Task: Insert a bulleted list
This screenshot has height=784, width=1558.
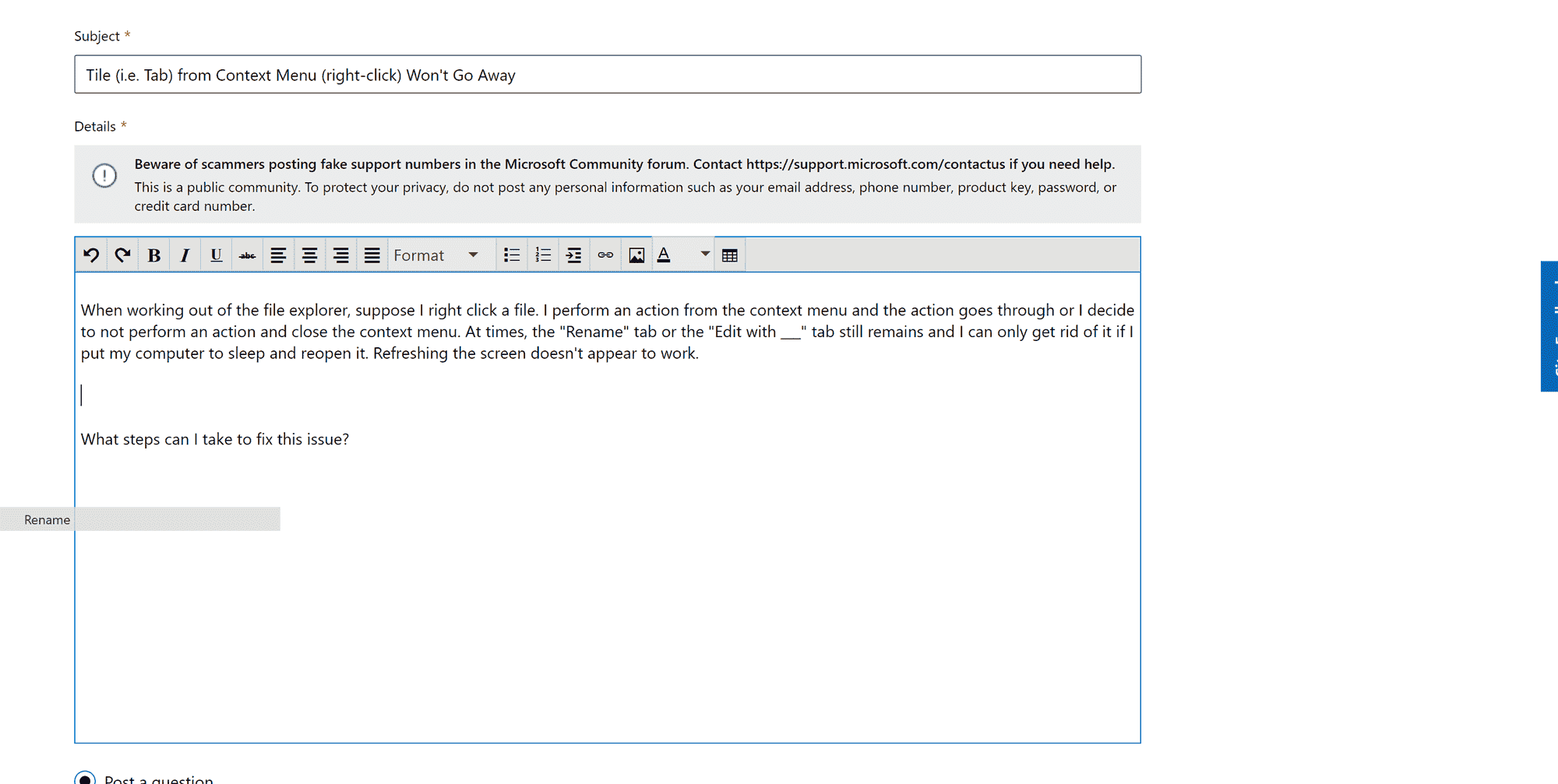Action: (512, 255)
